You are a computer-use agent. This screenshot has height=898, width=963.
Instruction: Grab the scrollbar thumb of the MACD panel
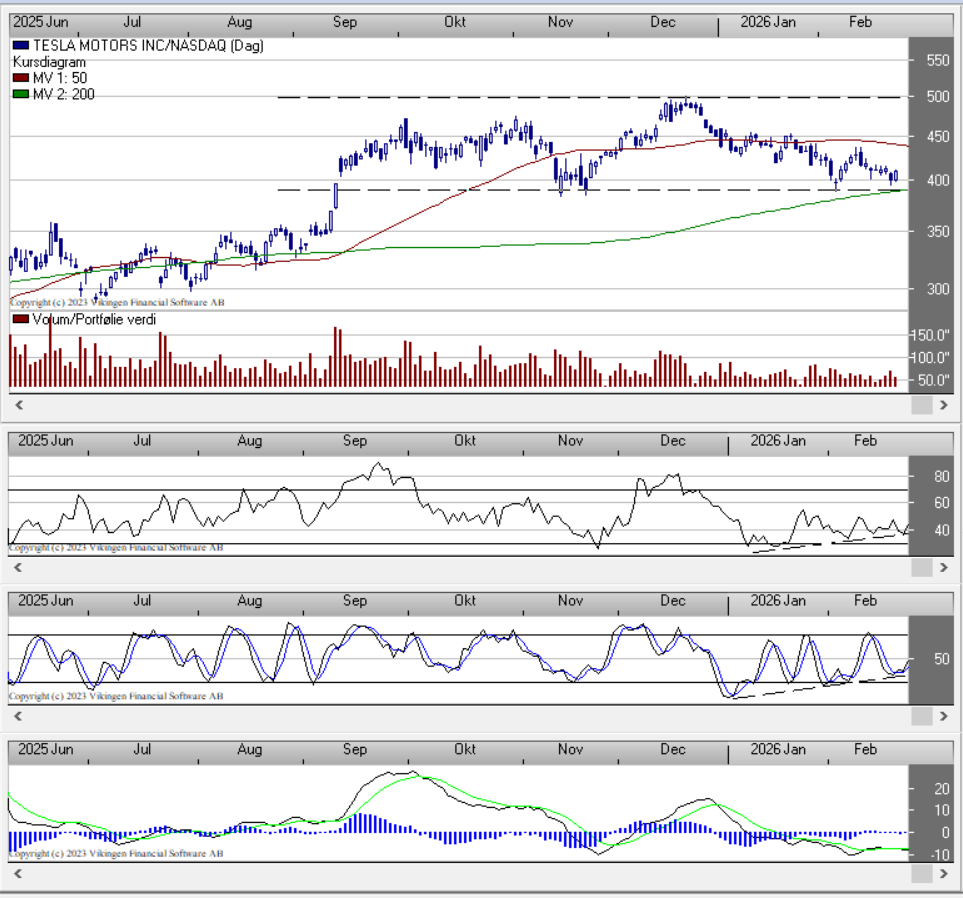click(921, 874)
